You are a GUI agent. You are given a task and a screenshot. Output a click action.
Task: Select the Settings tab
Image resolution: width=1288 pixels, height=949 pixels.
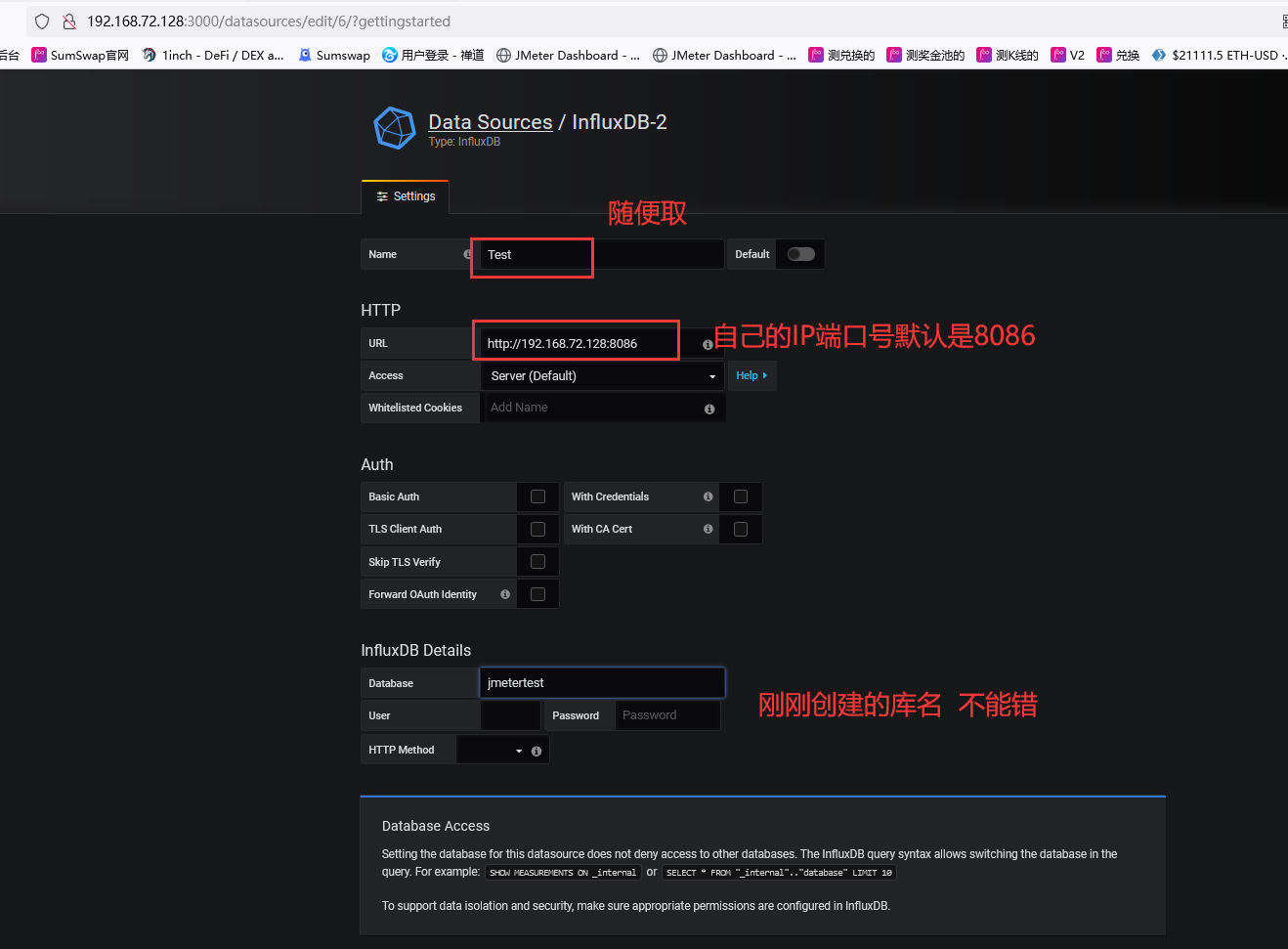[406, 196]
